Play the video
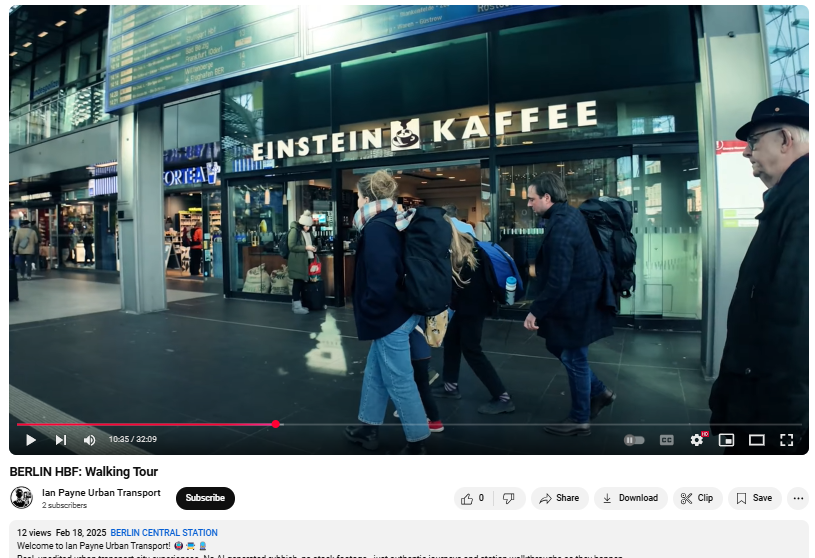The image size is (815, 558). click(31, 440)
